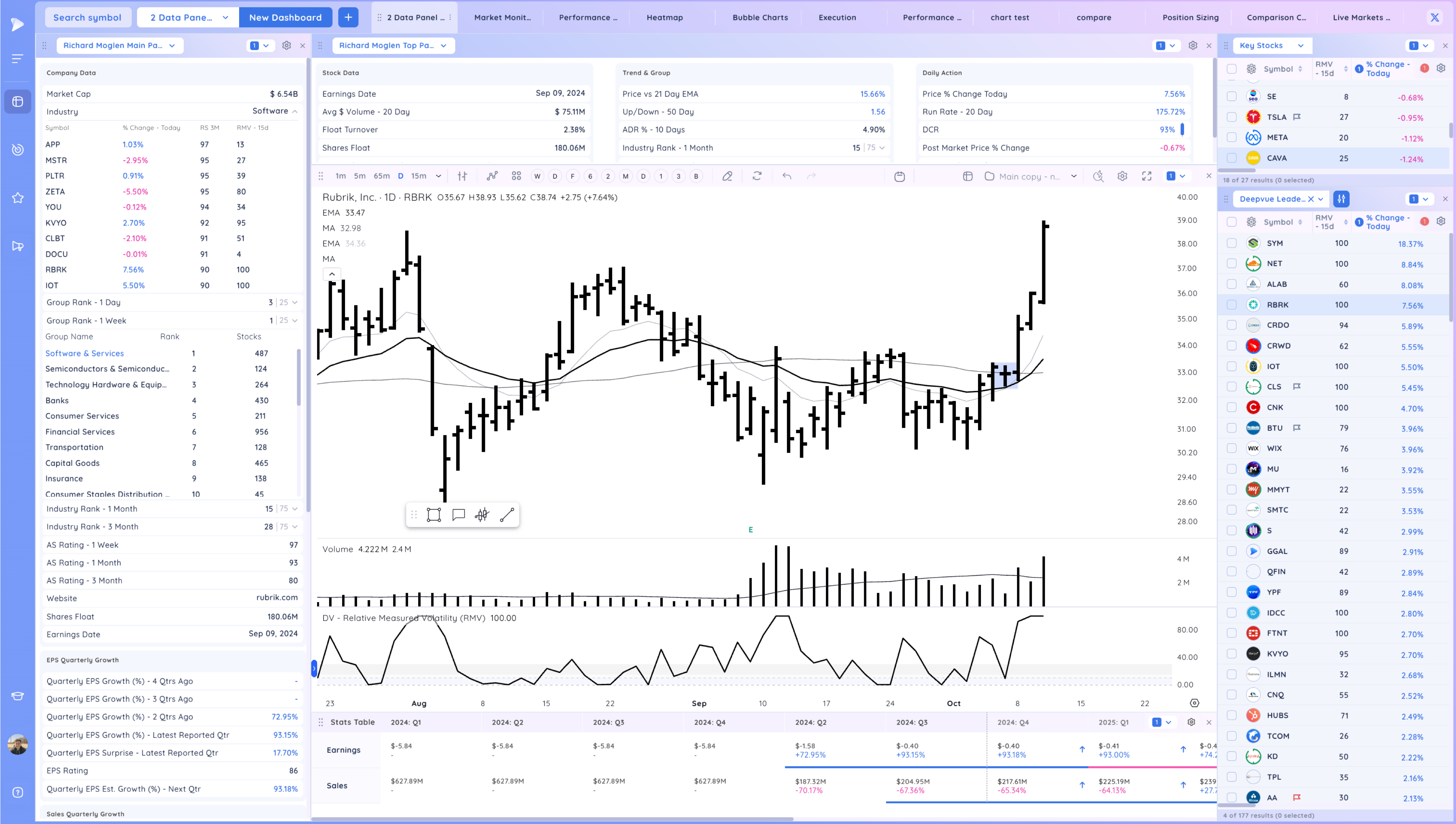The height and width of the screenshot is (824, 1456).
Task: Expand the Group Rank - 1 Week row
Action: tap(294, 320)
